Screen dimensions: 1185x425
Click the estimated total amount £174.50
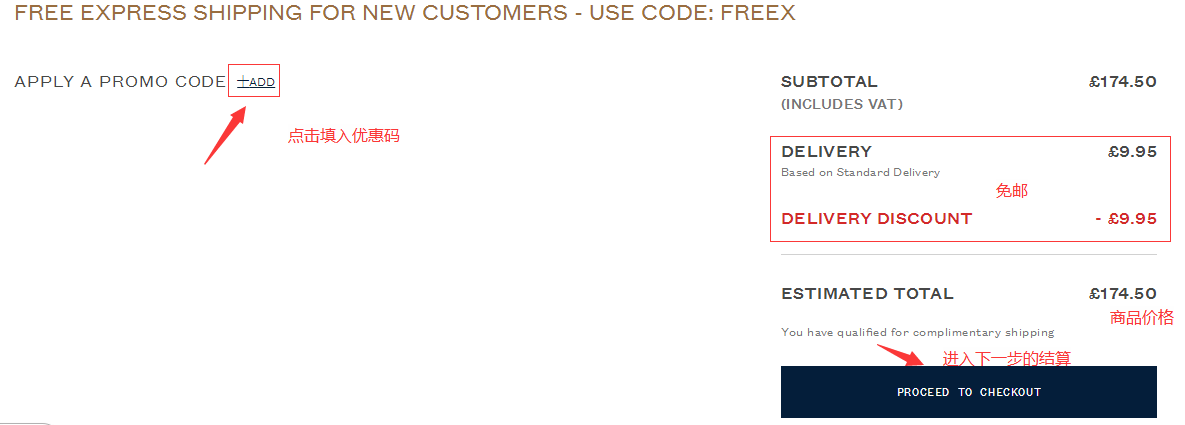coord(1122,294)
